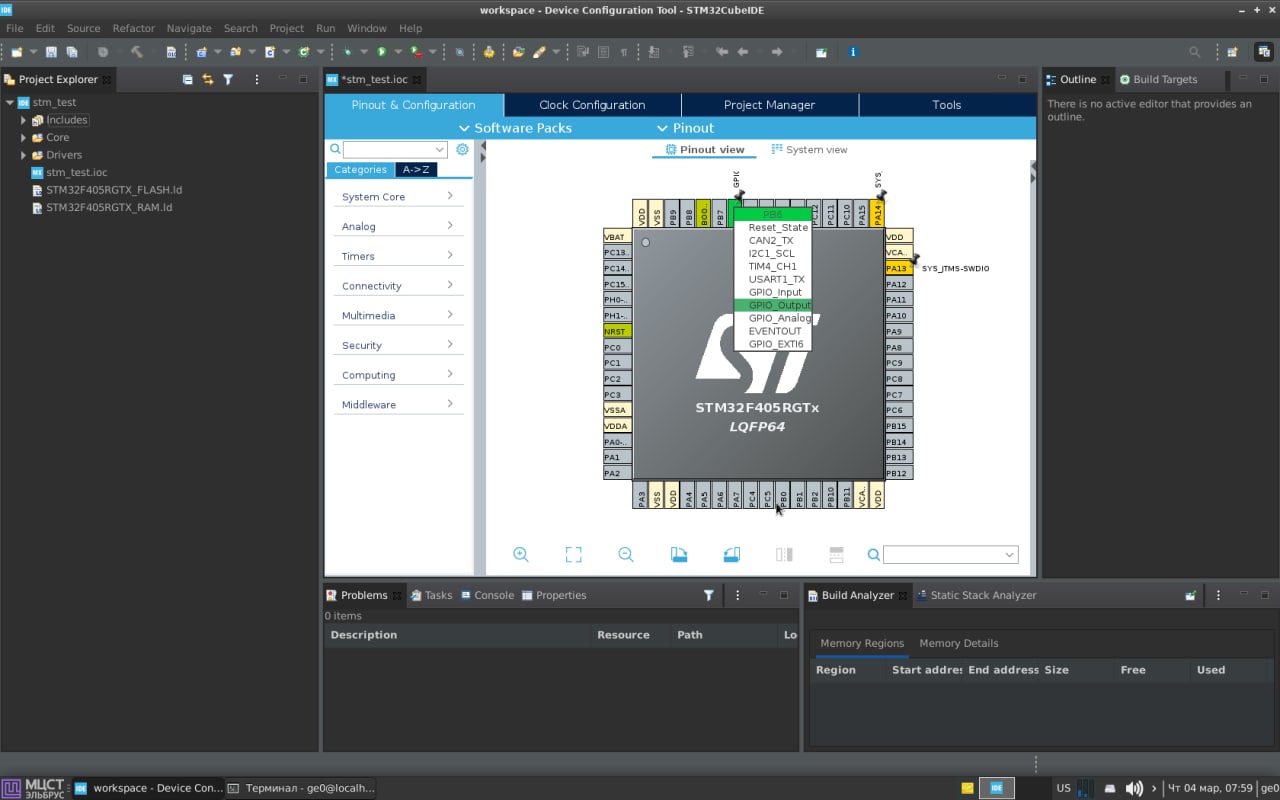Select the A->Z sorting toggle

click(416, 170)
